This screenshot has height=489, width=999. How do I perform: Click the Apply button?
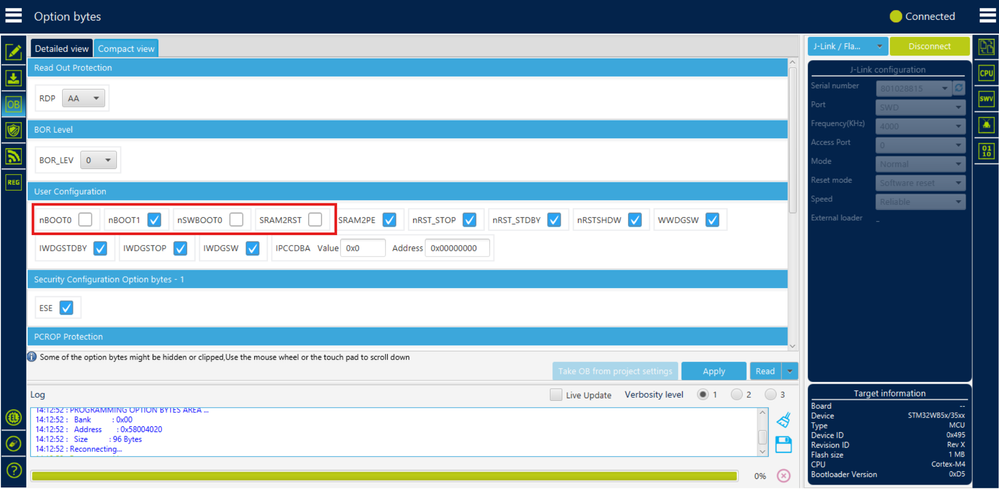point(714,371)
